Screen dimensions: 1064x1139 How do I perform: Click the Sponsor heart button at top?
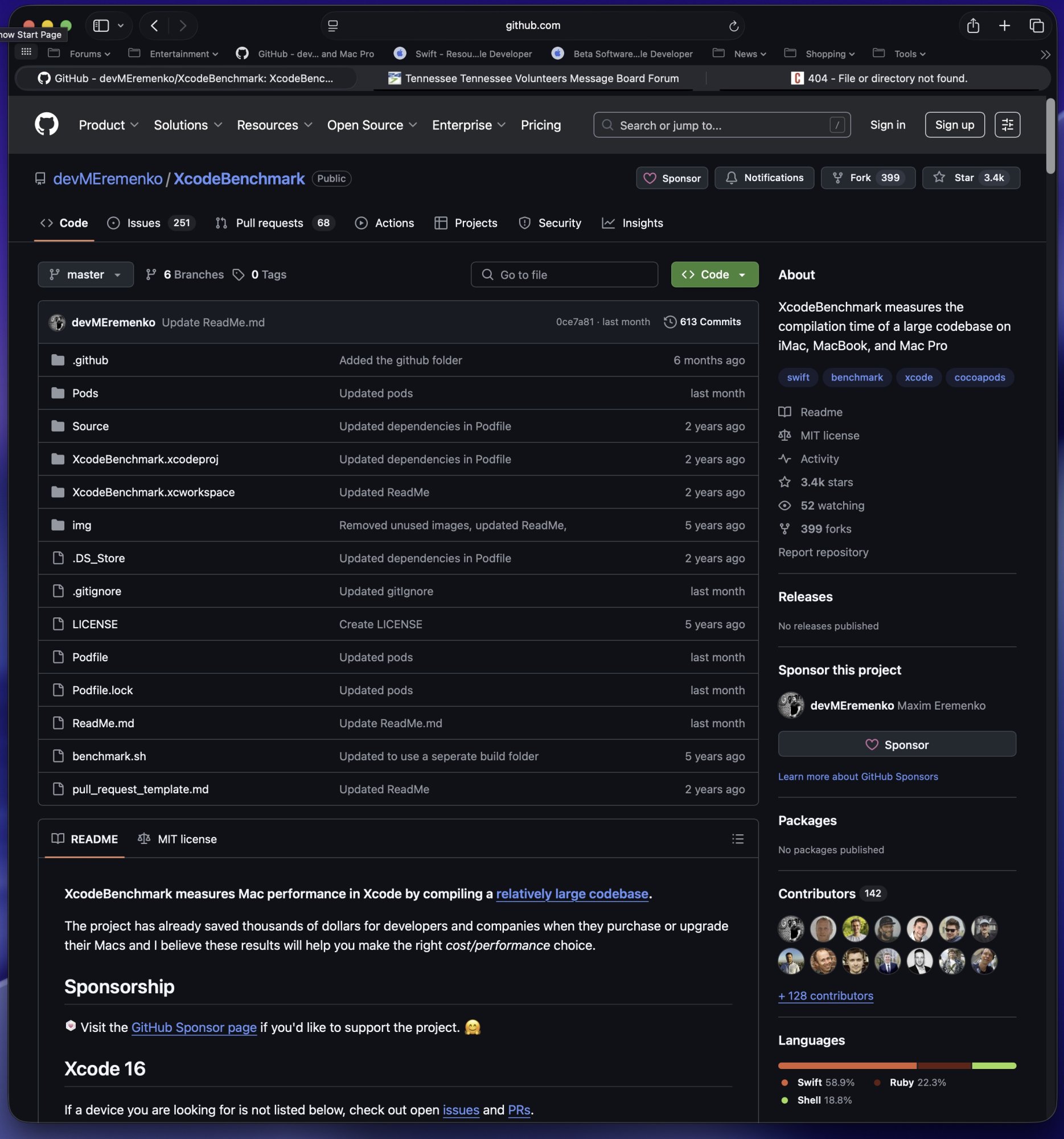672,178
